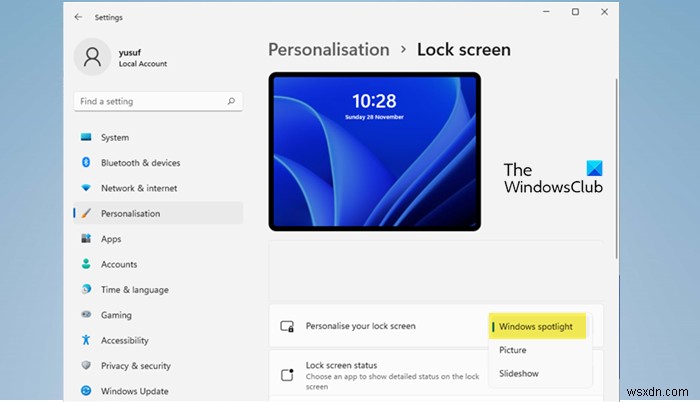
Task: Click the yusuf user avatar icon
Action: tap(92, 57)
